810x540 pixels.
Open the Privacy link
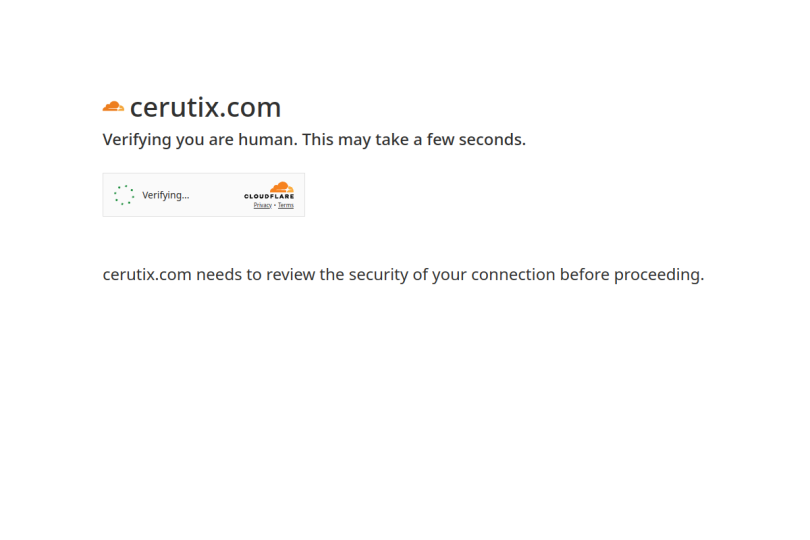tap(262, 205)
